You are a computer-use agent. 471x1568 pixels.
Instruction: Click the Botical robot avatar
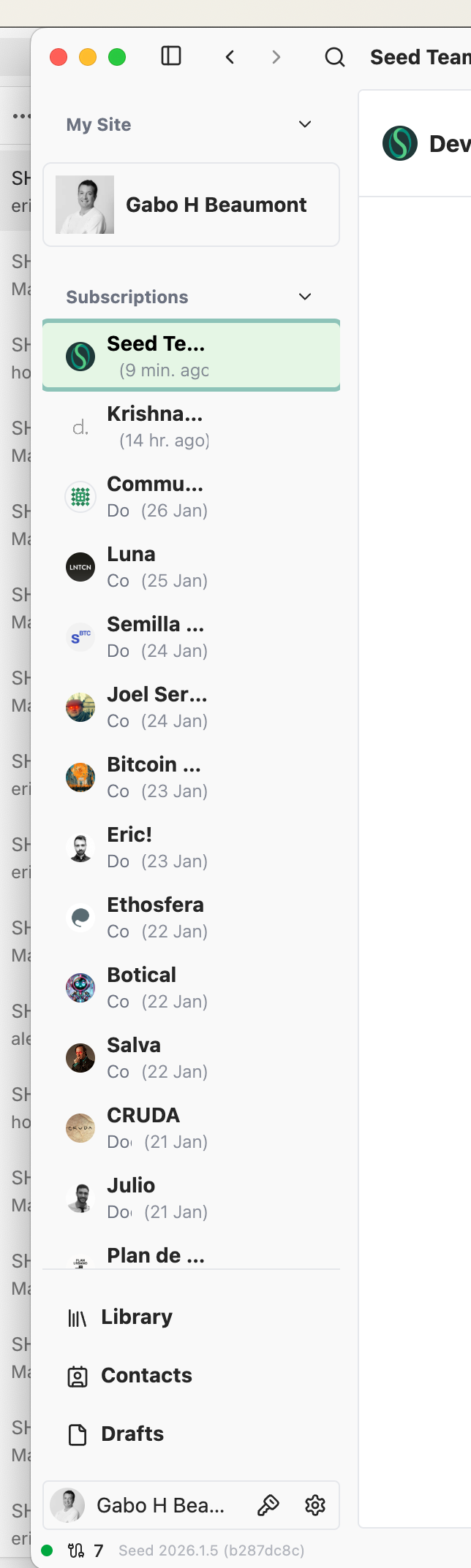(x=80, y=988)
